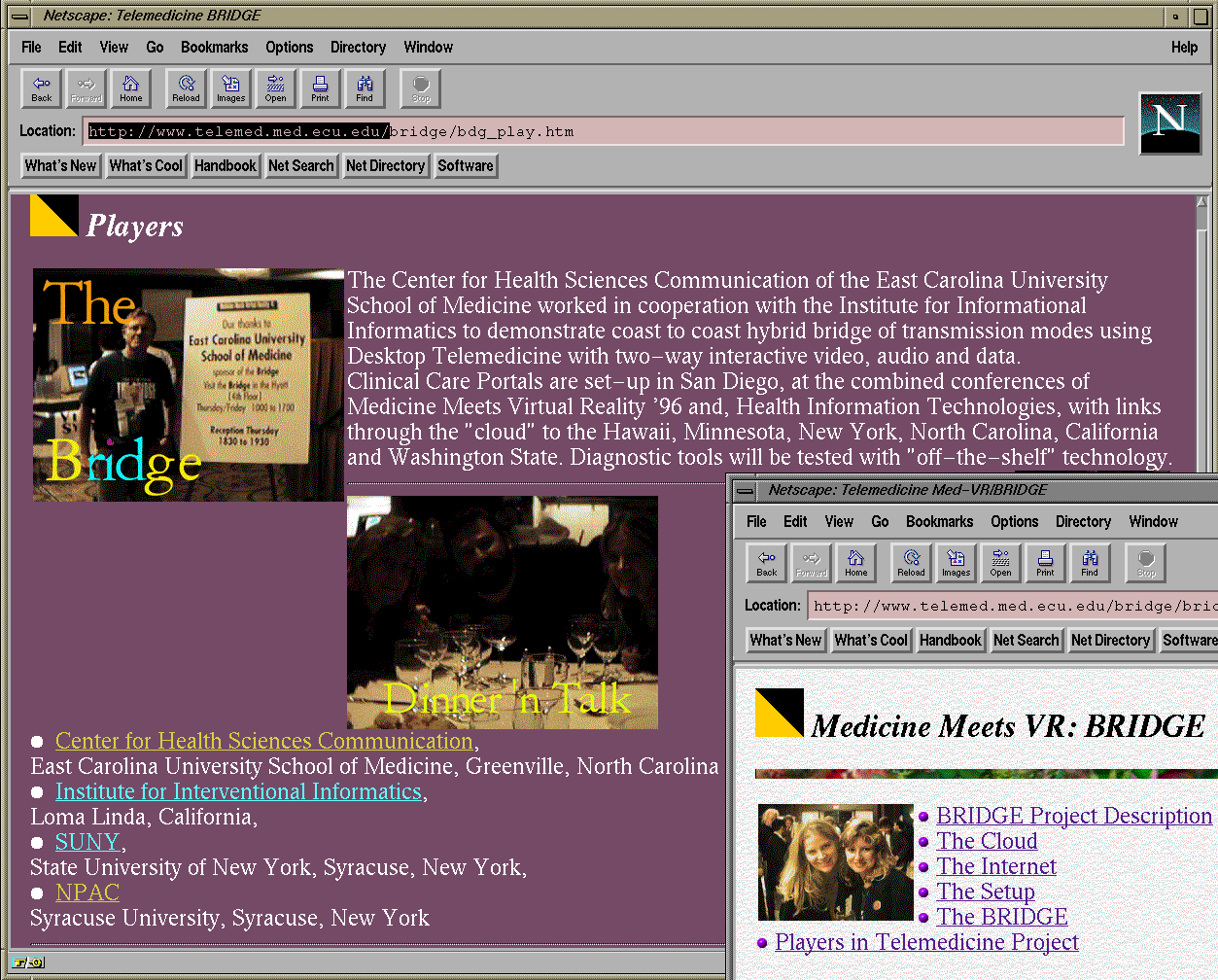Click Net Search in Med-VR/BRIDGE window
The image size is (1218, 980).
click(x=1027, y=641)
